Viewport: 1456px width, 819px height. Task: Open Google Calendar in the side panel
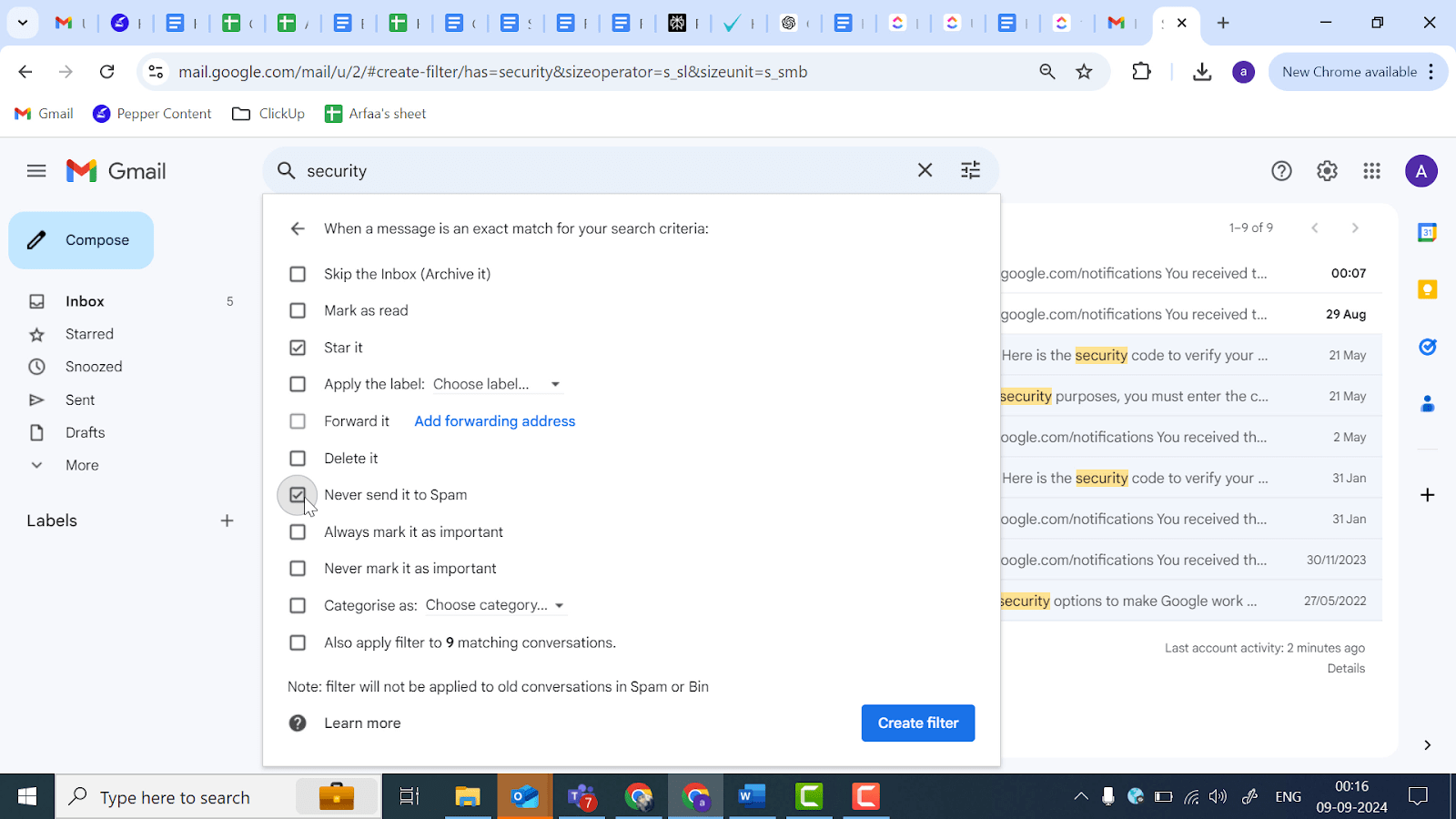coord(1427,232)
